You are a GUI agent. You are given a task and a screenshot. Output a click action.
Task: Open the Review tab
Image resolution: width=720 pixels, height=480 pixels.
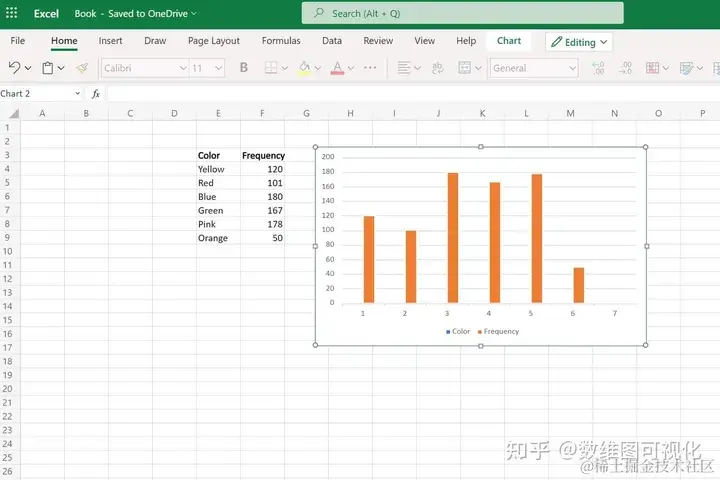pos(378,40)
